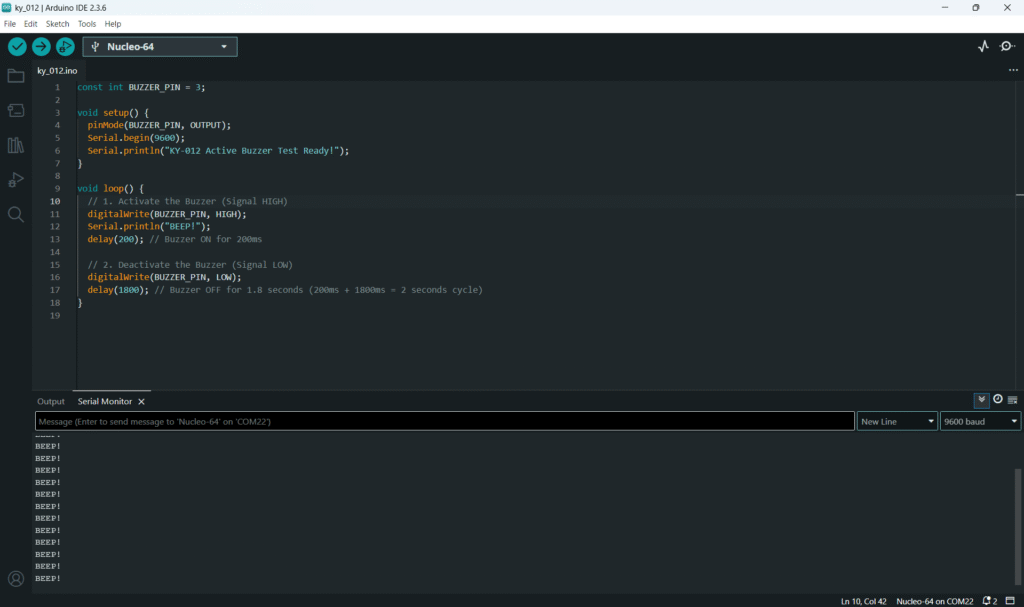
Task: Open the Serial Monitor icon at top right
Action: click(x=1007, y=46)
